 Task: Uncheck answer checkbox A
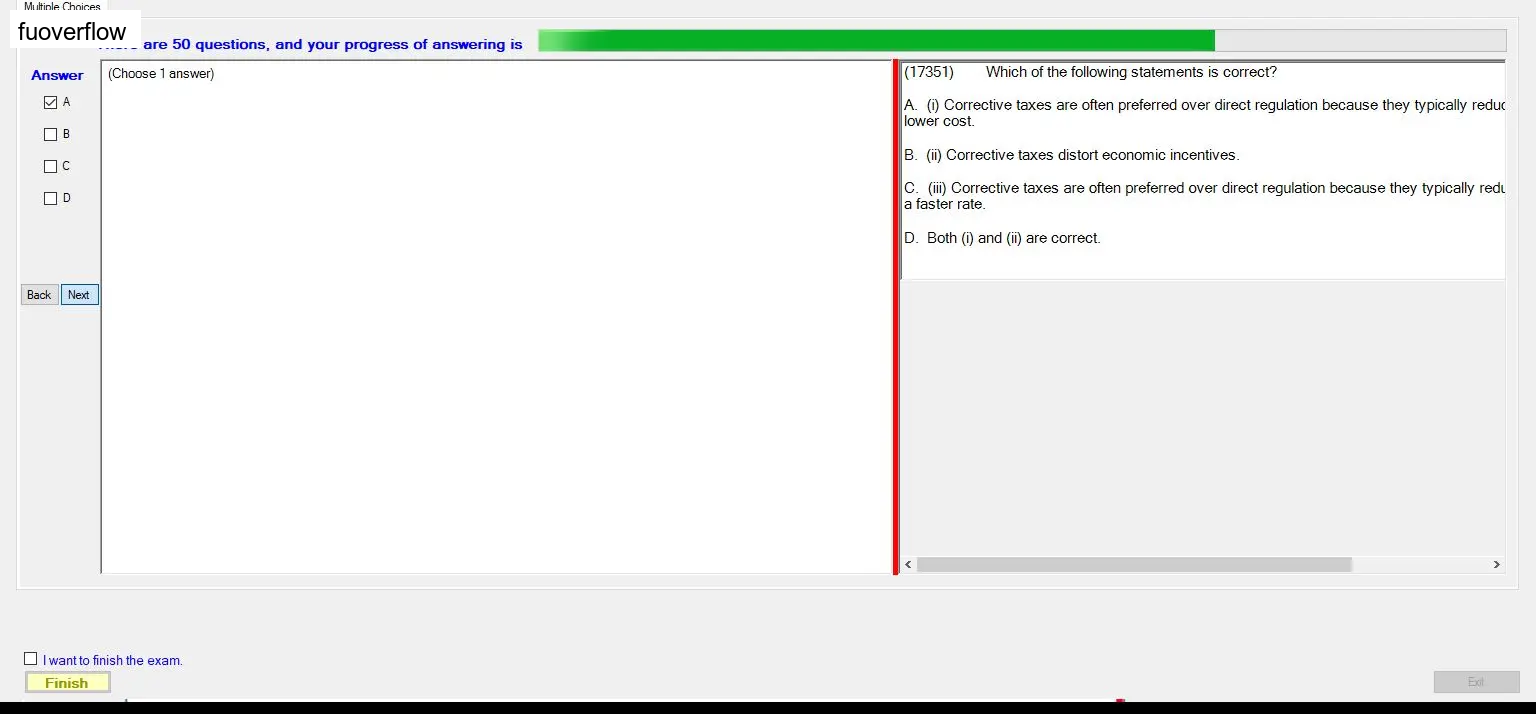(x=50, y=102)
